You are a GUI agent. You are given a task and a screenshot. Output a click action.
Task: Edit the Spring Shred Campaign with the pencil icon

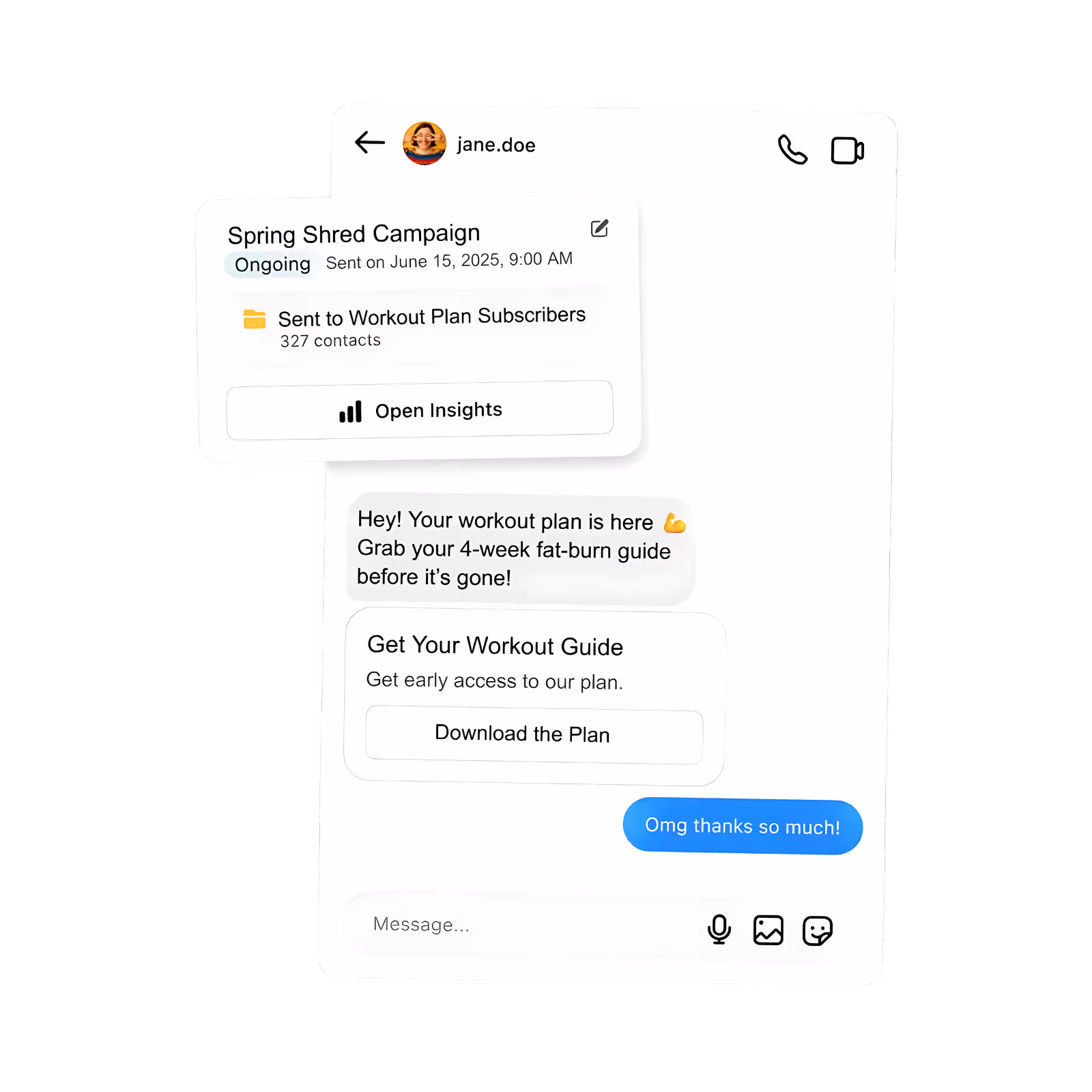(x=599, y=229)
